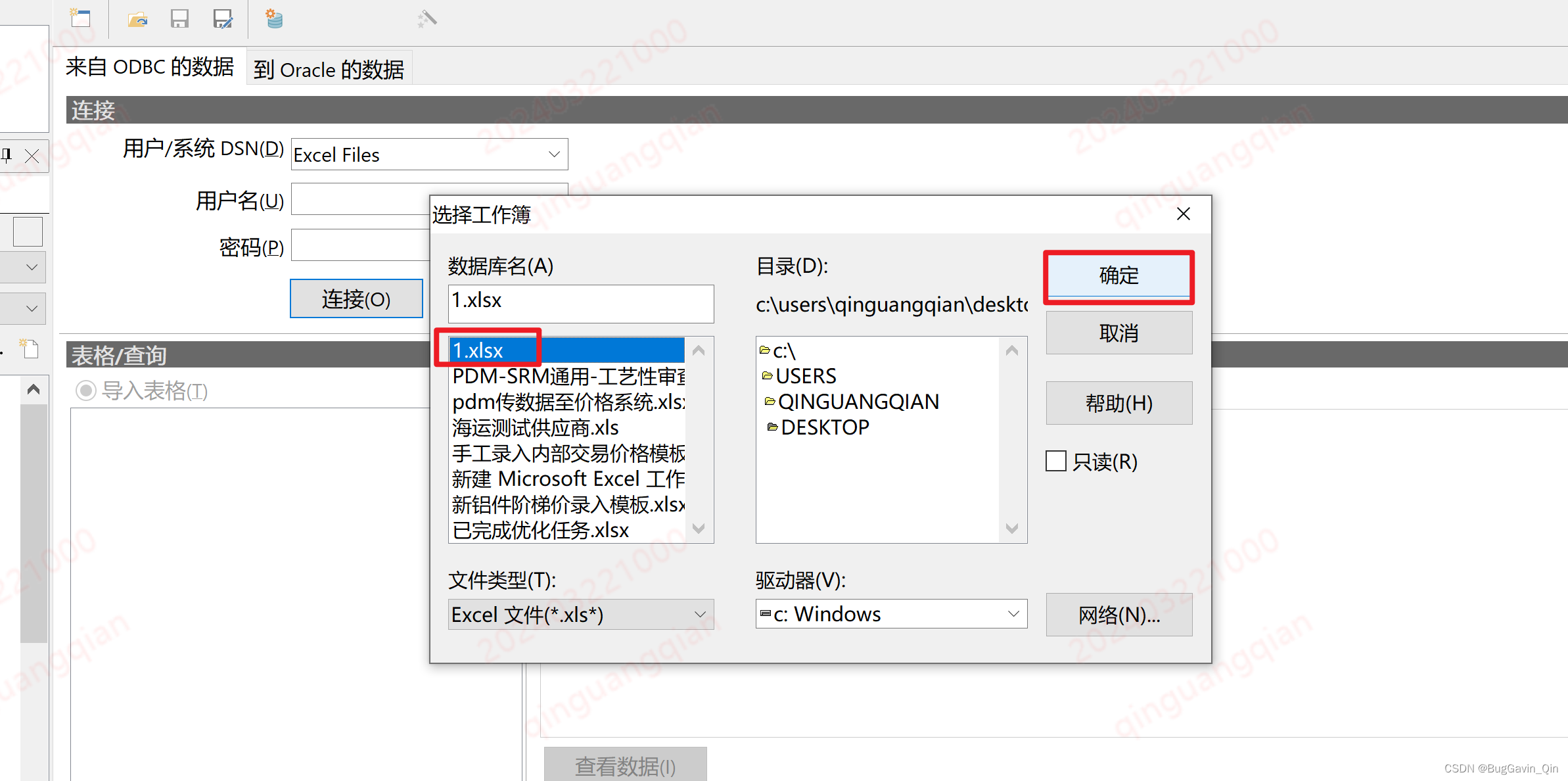Click the 确定 button
Screen dimensions: 1568x781
pos(1118,276)
